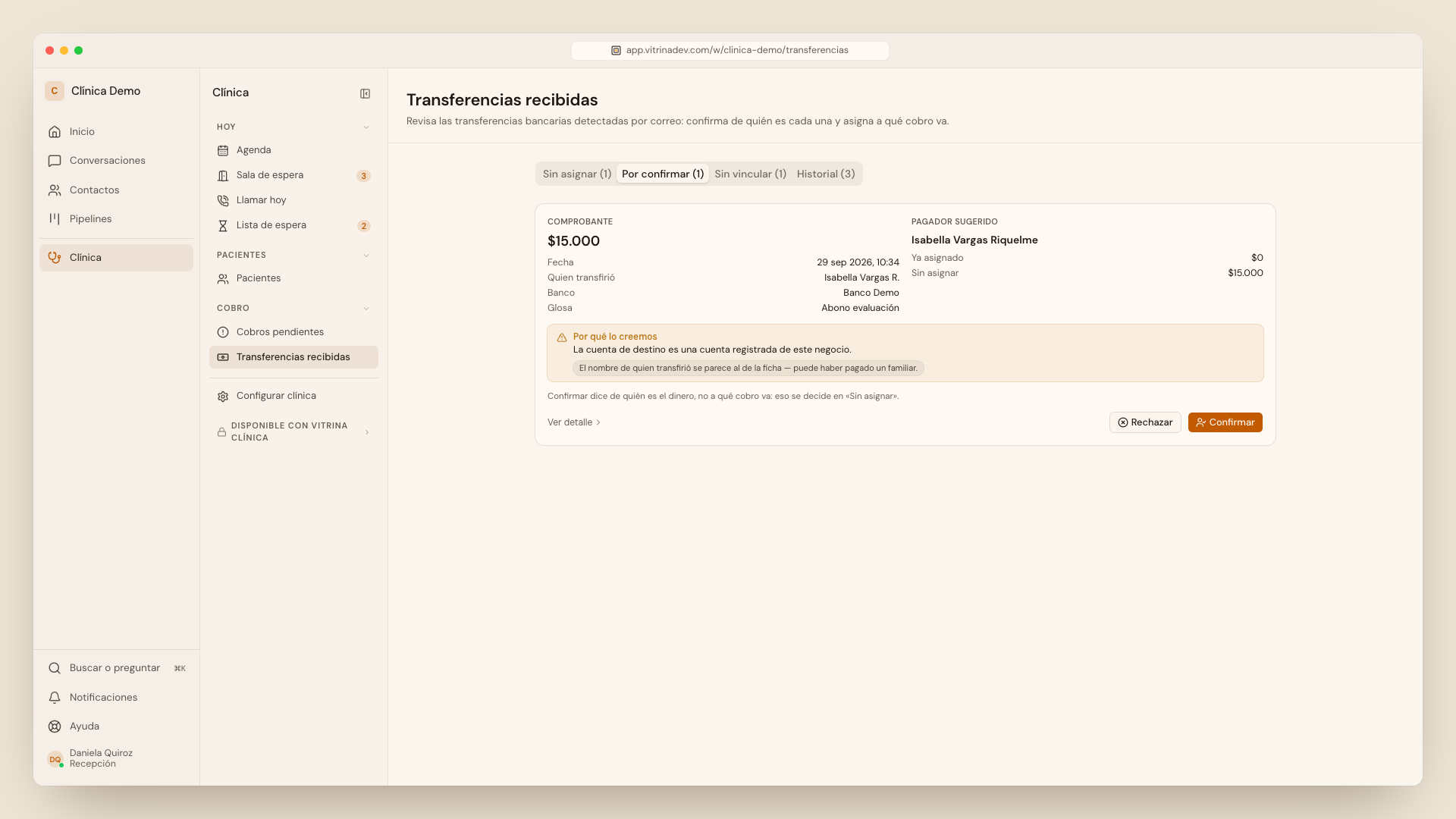Click the Por qué lo creemos heading

click(x=615, y=337)
